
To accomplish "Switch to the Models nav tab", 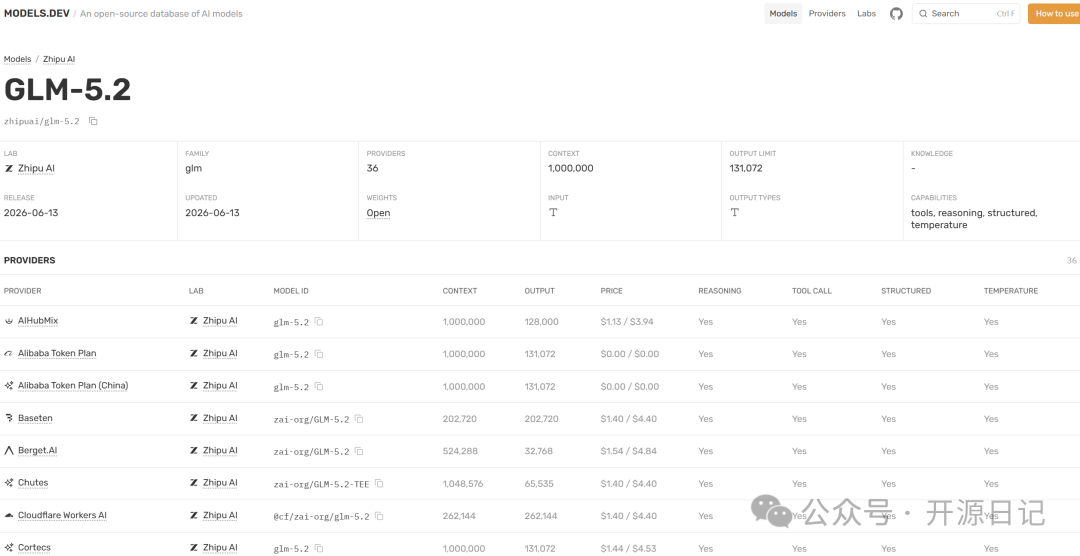I will pyautogui.click(x=783, y=14).
